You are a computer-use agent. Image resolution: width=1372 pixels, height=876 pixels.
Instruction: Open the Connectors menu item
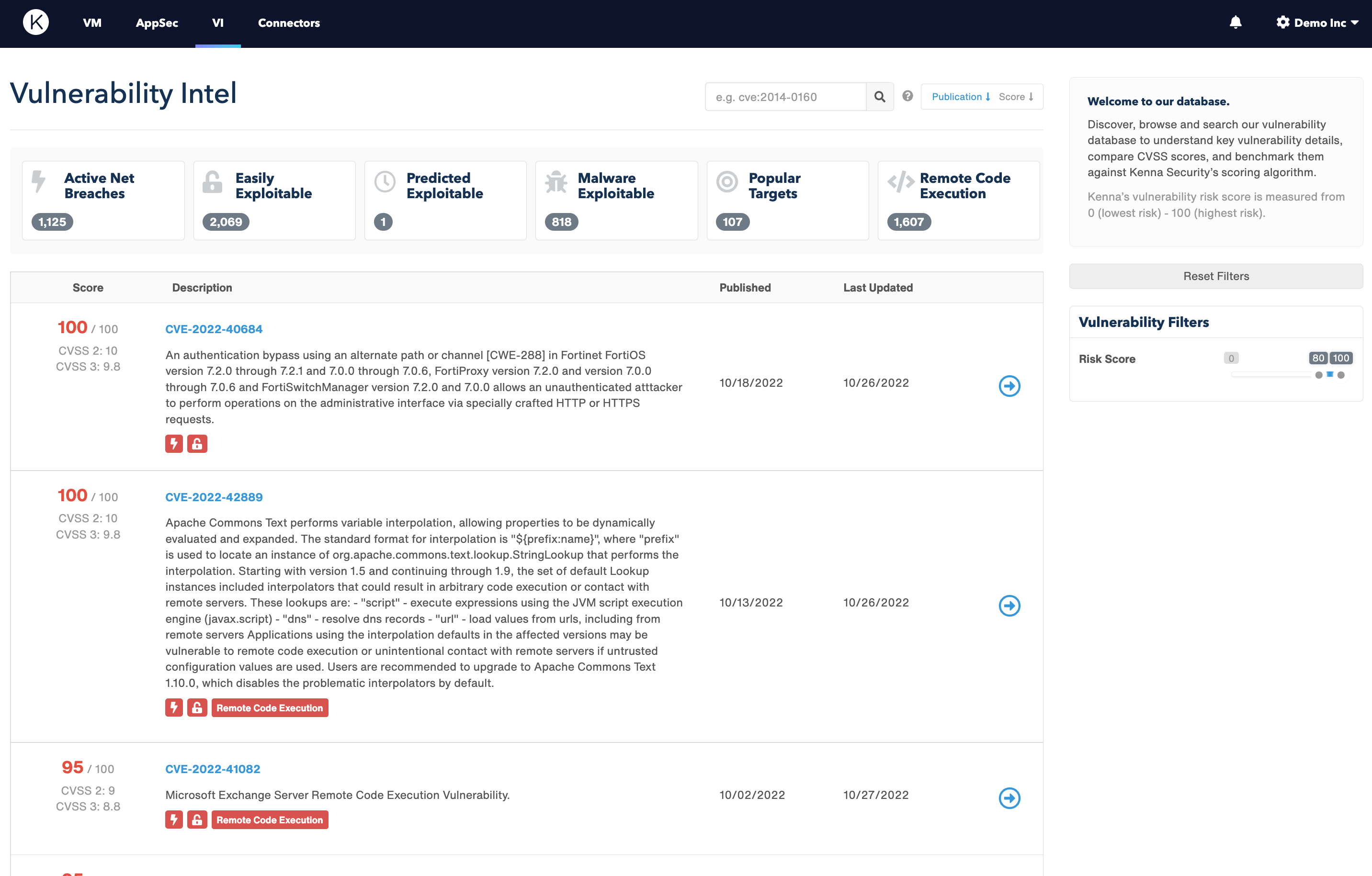288,23
